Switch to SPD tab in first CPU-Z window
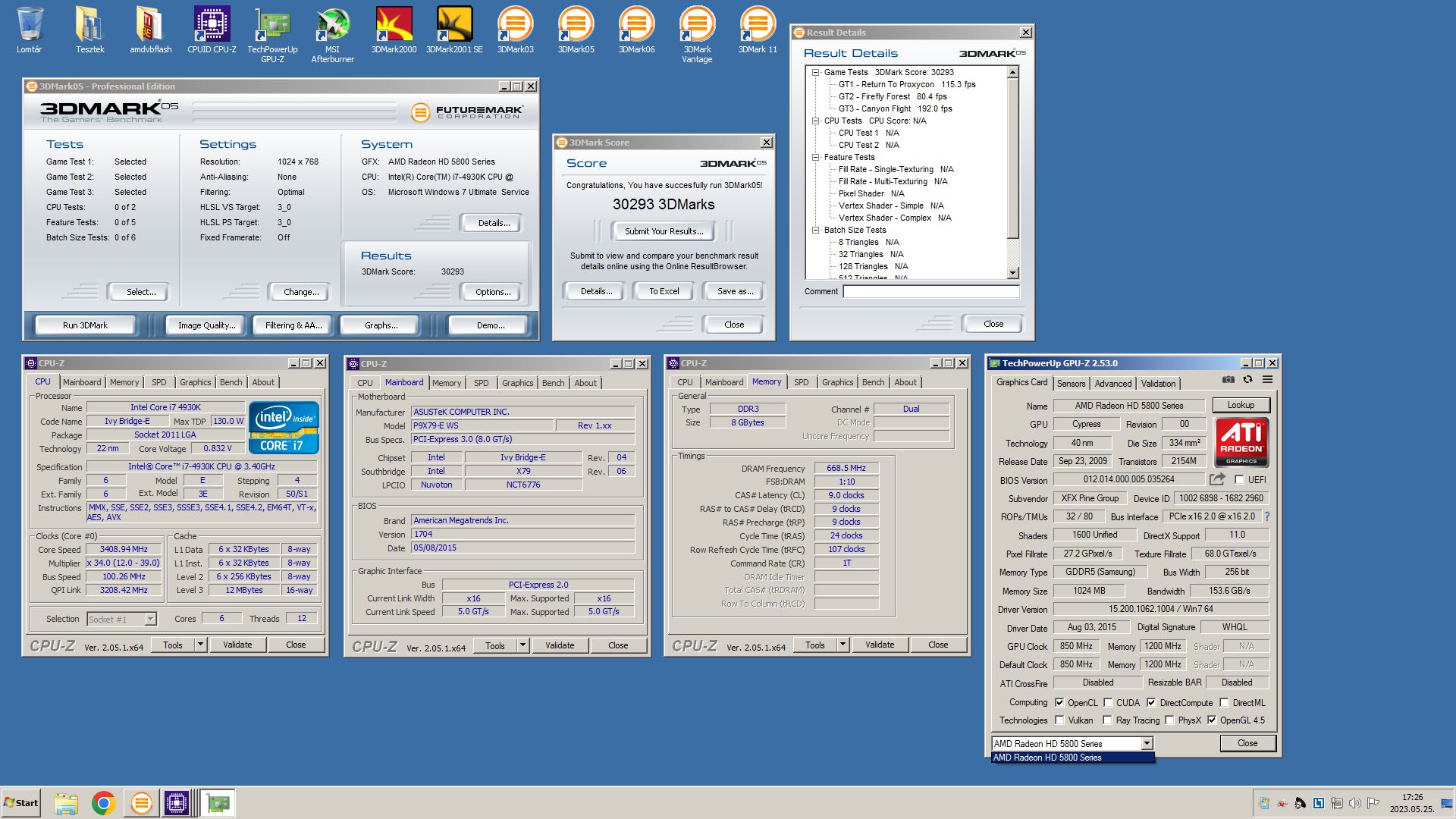This screenshot has height=819, width=1456. 158,382
